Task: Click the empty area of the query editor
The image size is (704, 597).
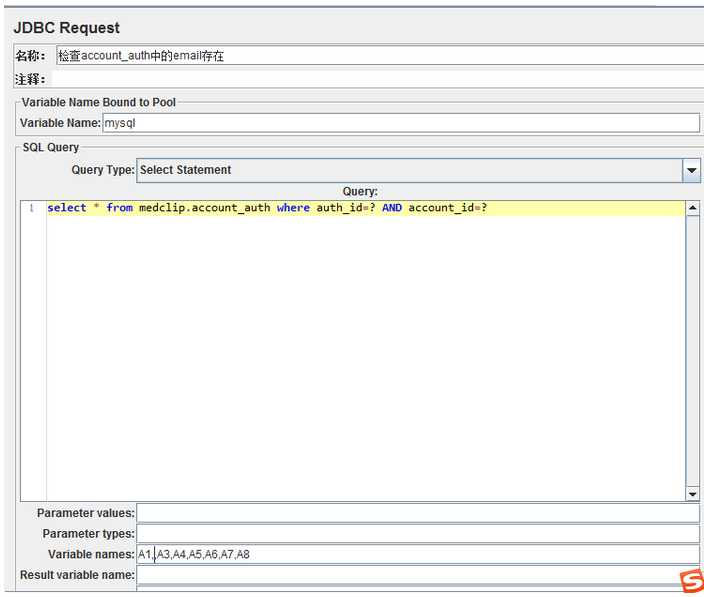Action: [x=366, y=358]
